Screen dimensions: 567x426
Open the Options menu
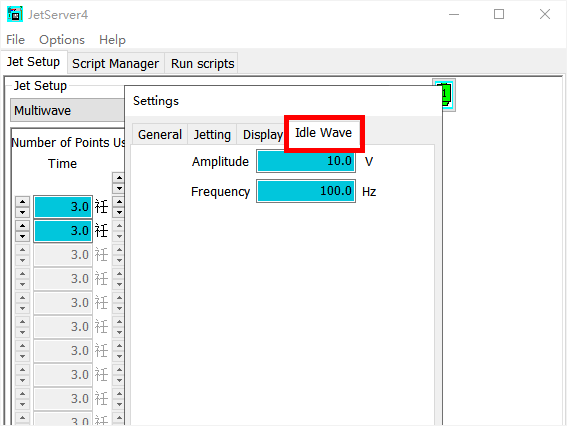click(62, 39)
